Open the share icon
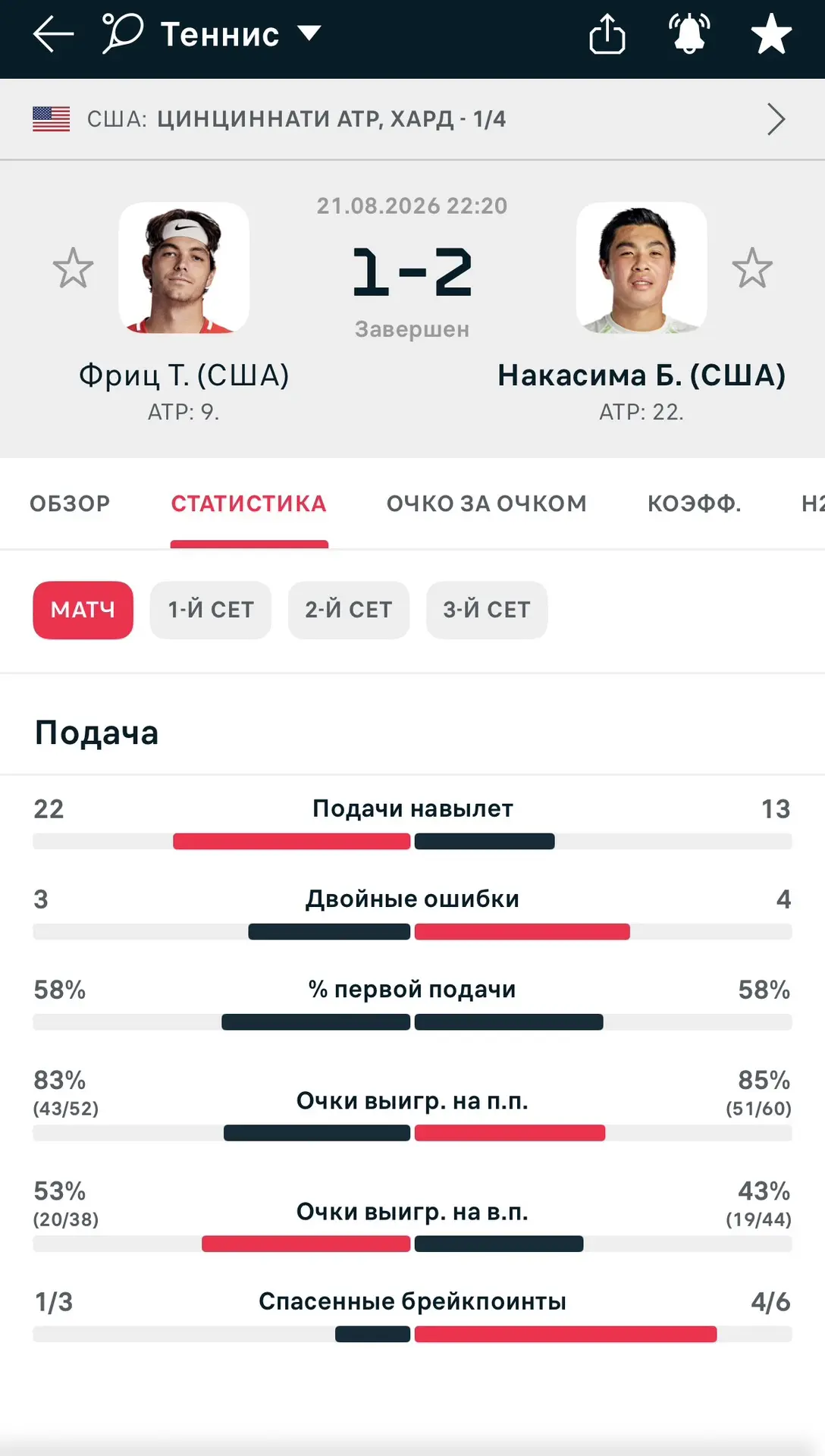The height and width of the screenshot is (1456, 825). coord(607,34)
